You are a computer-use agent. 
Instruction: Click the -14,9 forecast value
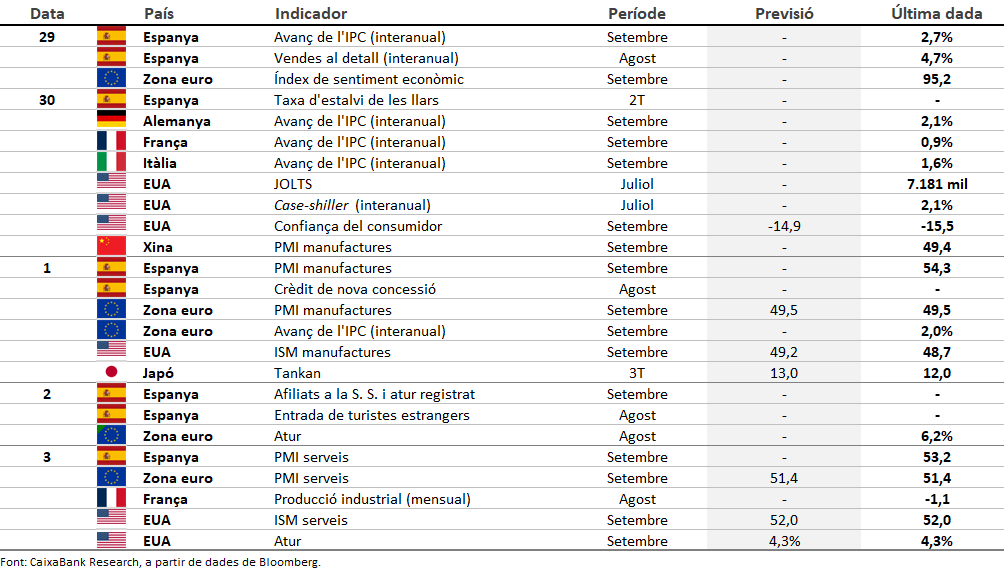tap(784, 226)
